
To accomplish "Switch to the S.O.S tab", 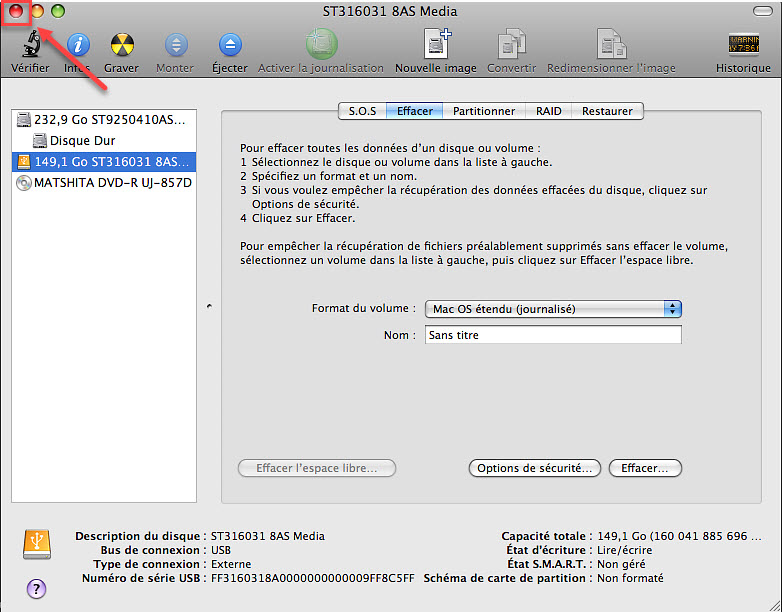I will pyautogui.click(x=362, y=111).
